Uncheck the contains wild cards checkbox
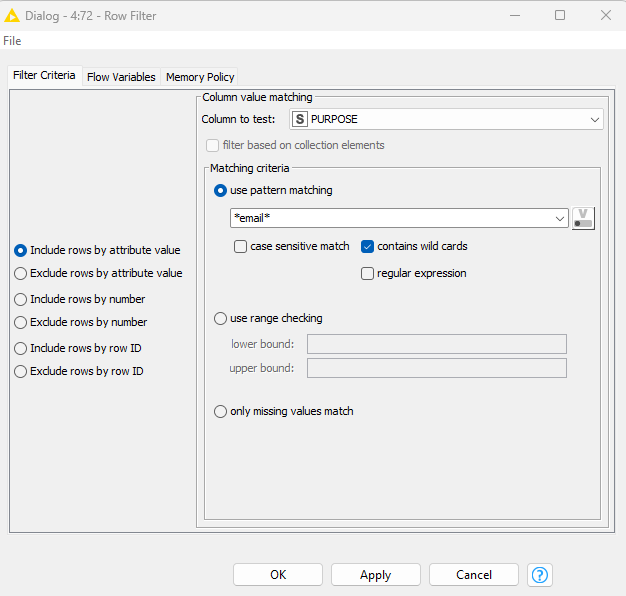The image size is (626, 596). point(368,246)
